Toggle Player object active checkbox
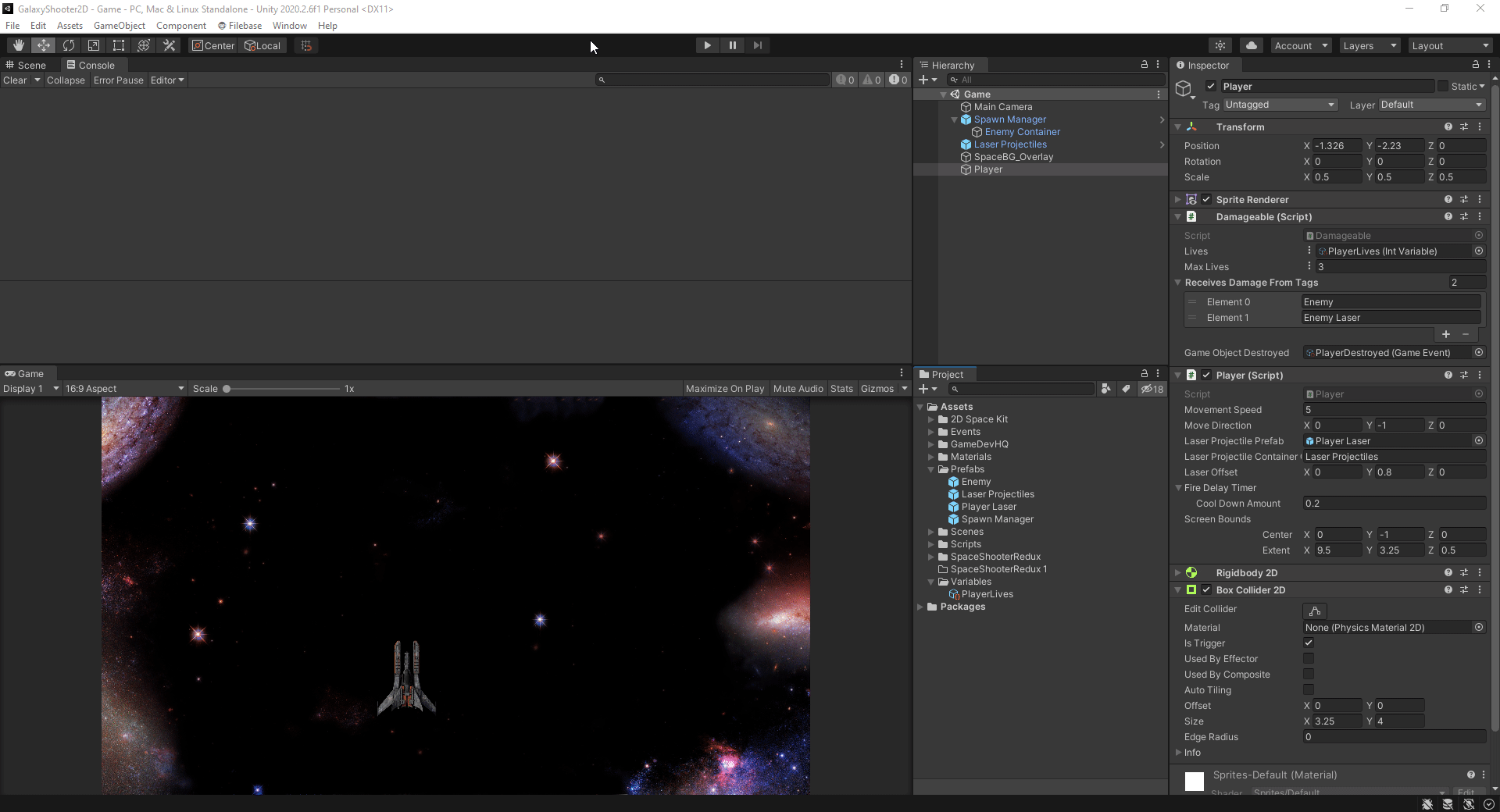This screenshot has width=1500, height=812. point(1211,86)
